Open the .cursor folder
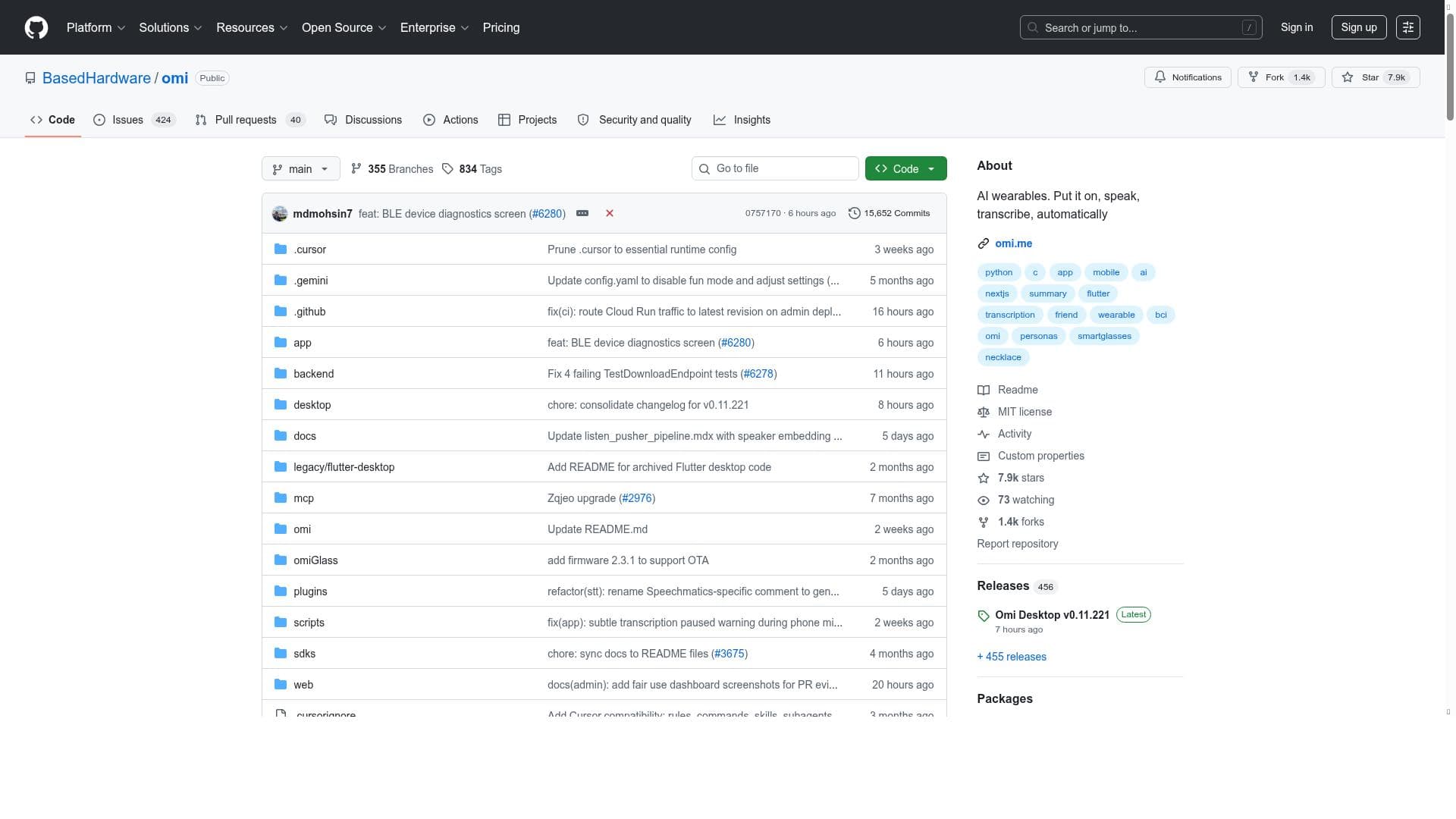The width and height of the screenshot is (1456, 819). (309, 249)
